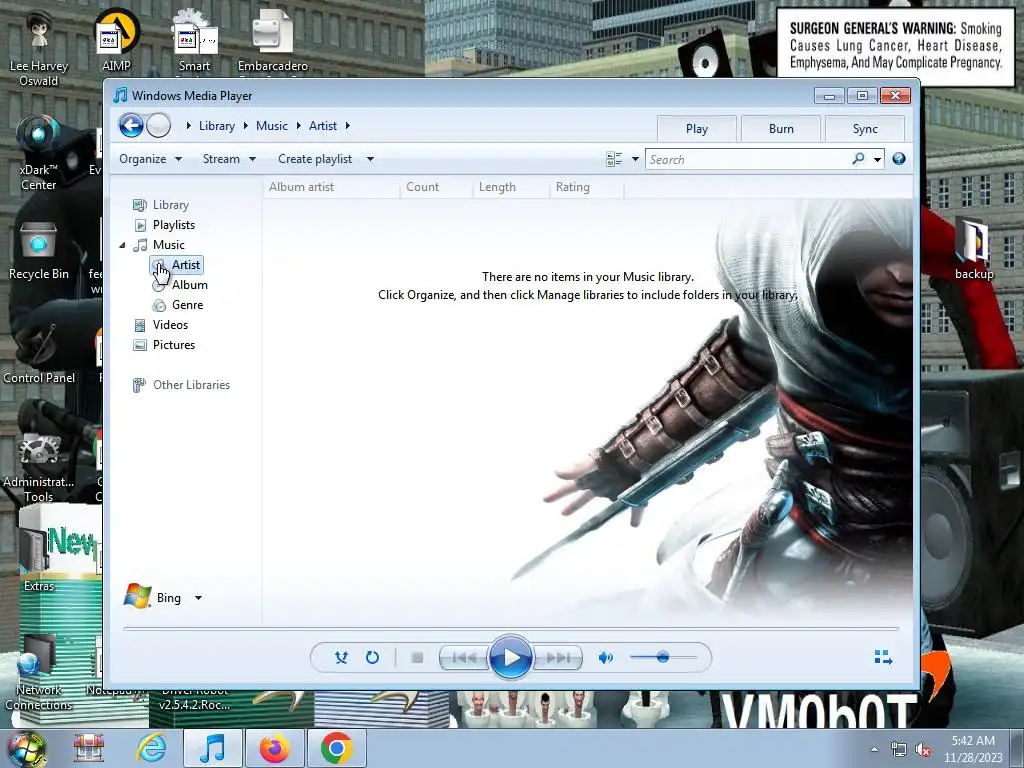Screen dimensions: 1024x768
Task: Sort by Count column
Action: pyautogui.click(x=436, y=187)
